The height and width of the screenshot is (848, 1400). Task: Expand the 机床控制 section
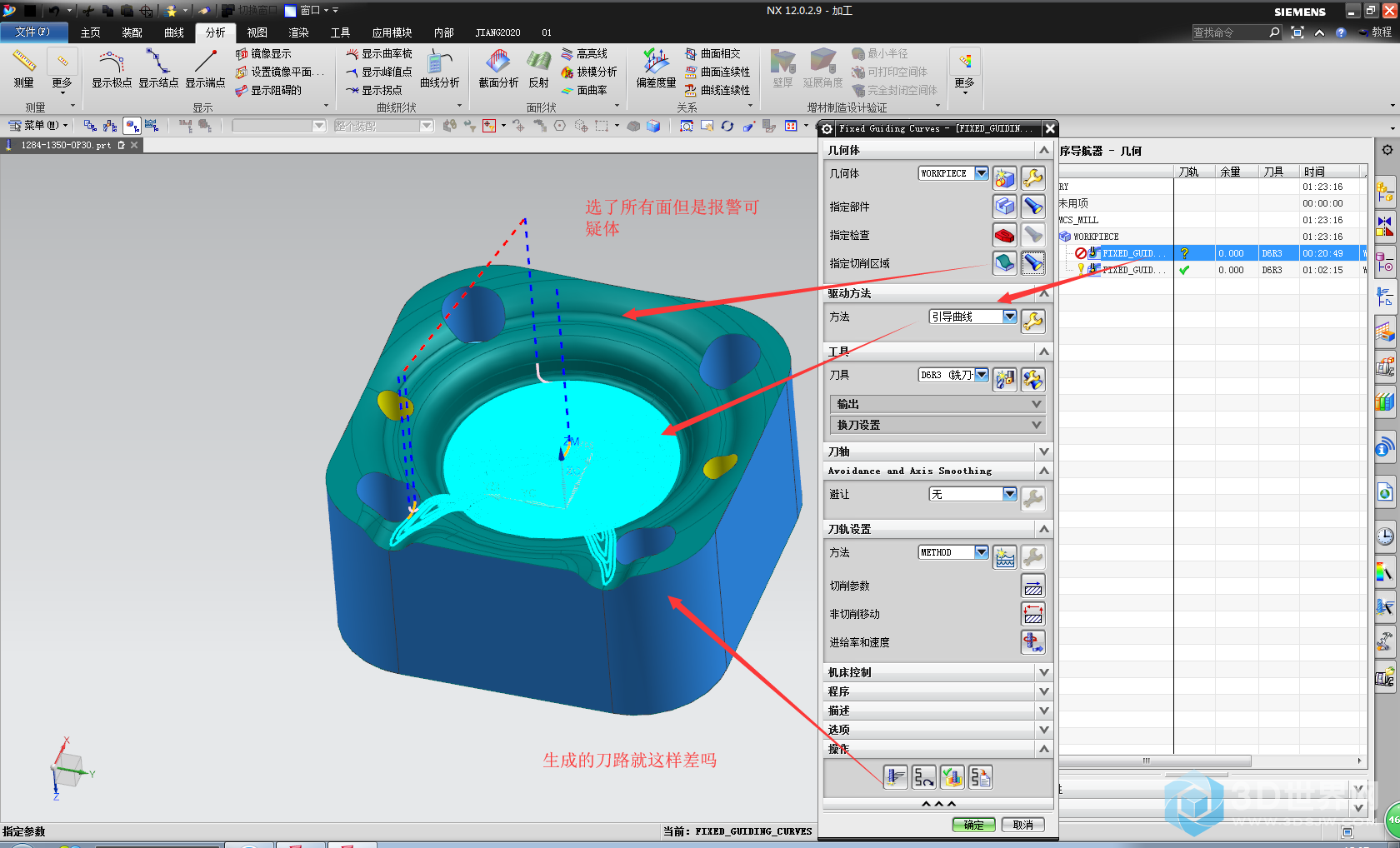[938, 672]
